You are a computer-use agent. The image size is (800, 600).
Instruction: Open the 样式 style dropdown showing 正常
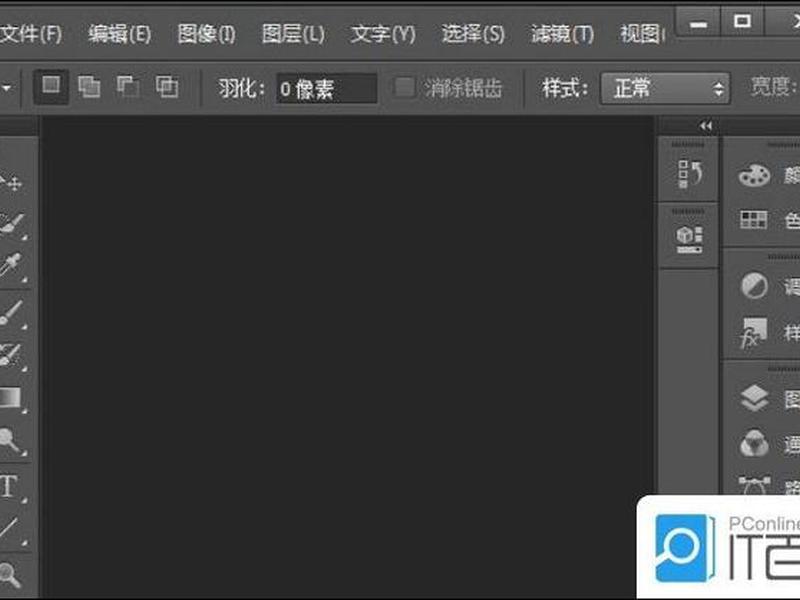tap(665, 88)
